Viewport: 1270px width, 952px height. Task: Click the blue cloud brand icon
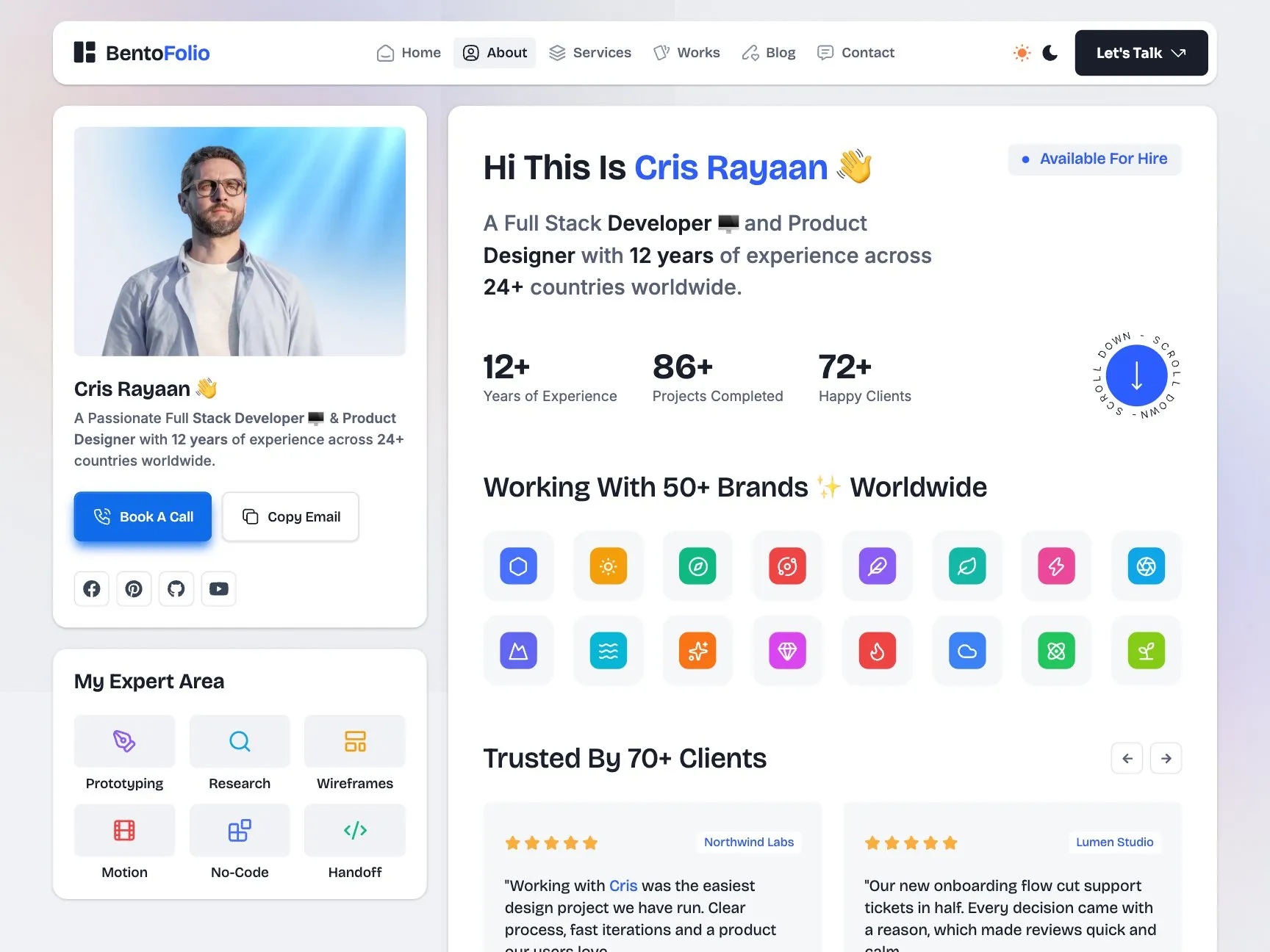pos(967,651)
